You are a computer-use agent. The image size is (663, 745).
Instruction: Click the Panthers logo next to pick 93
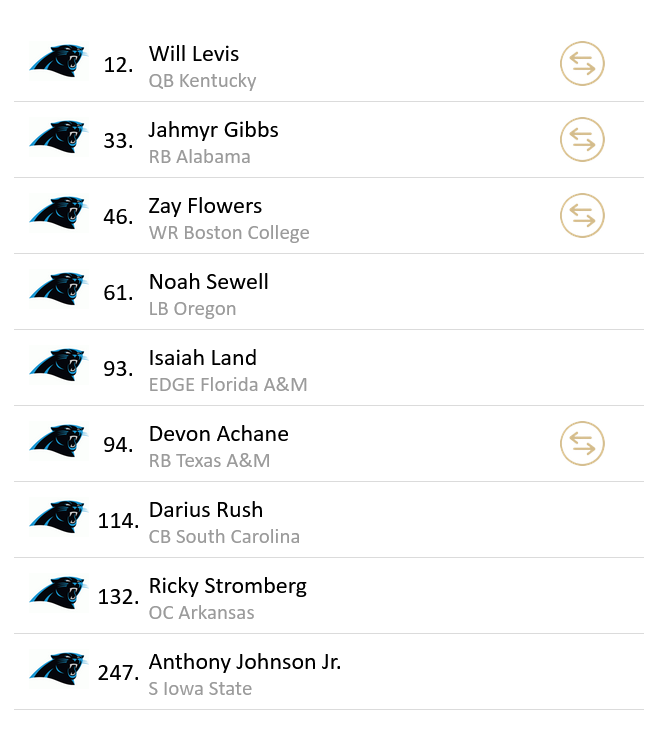[58, 367]
